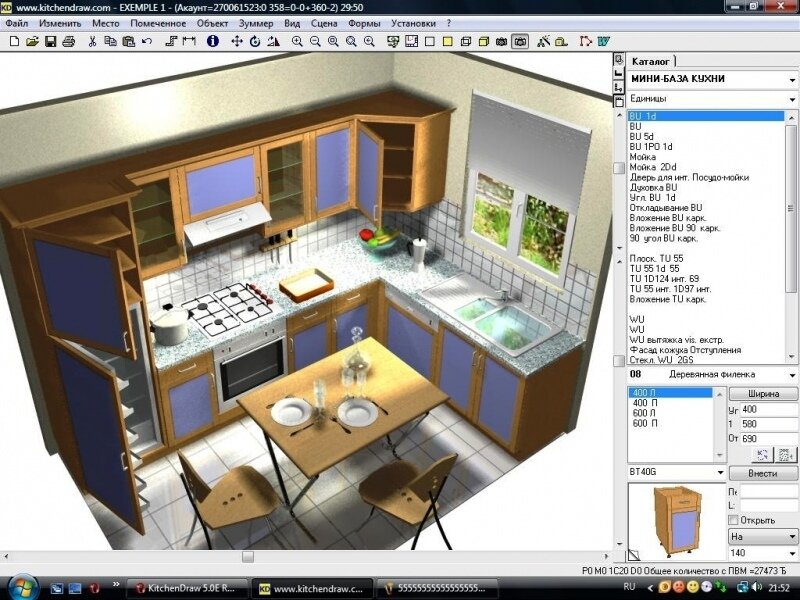Screen dimensions: 800x600
Task: Tick the Открыть checkbox
Action: (x=734, y=520)
